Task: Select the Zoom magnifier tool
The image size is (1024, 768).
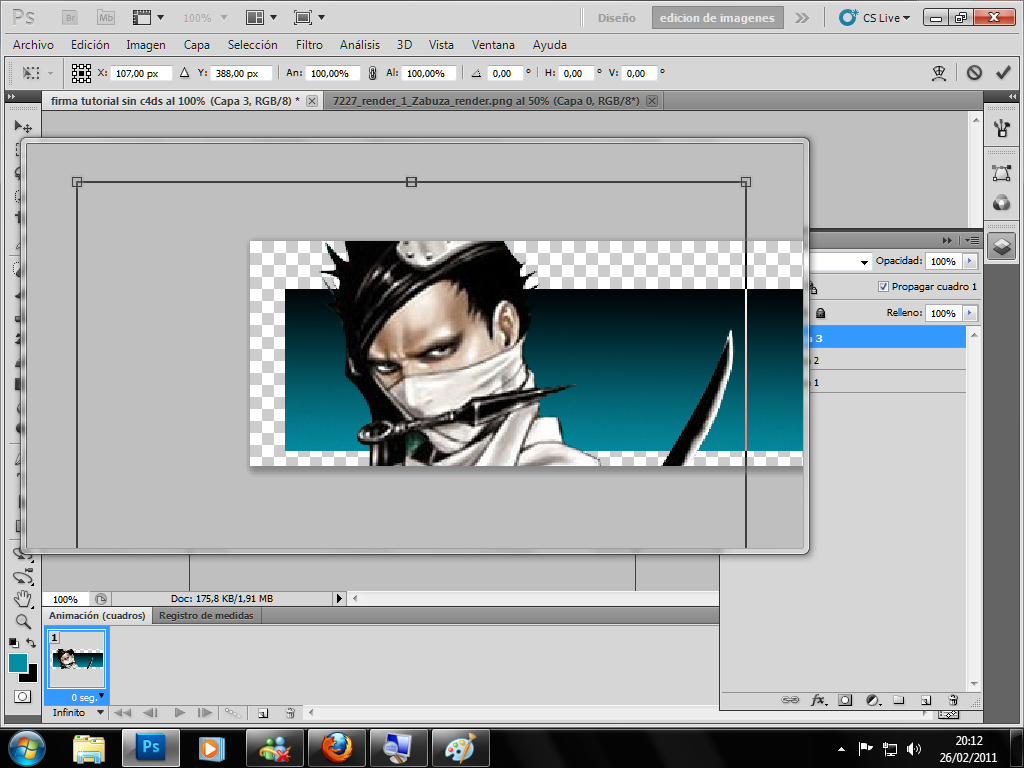Action: [23, 622]
